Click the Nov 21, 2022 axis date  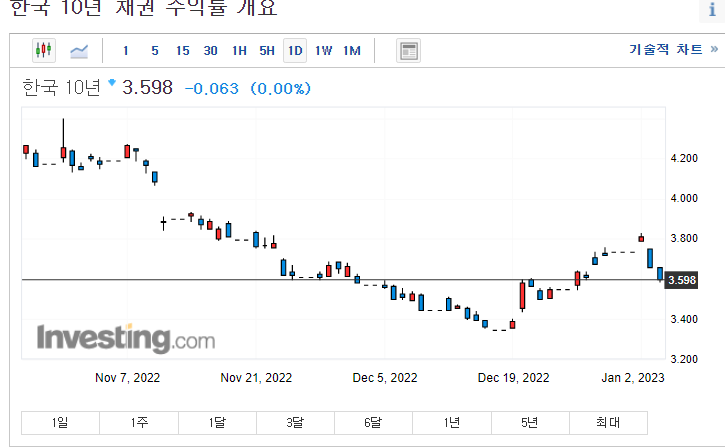256,378
